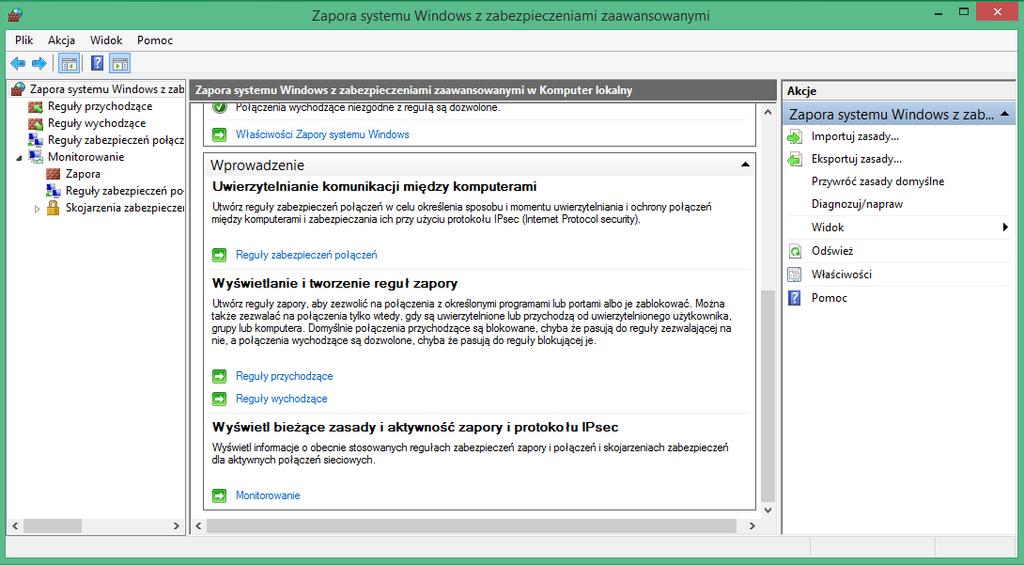The image size is (1024, 565).
Task: Click the Reguły zabezpieczeń połączeń tree icon
Action: click(x=36, y=140)
